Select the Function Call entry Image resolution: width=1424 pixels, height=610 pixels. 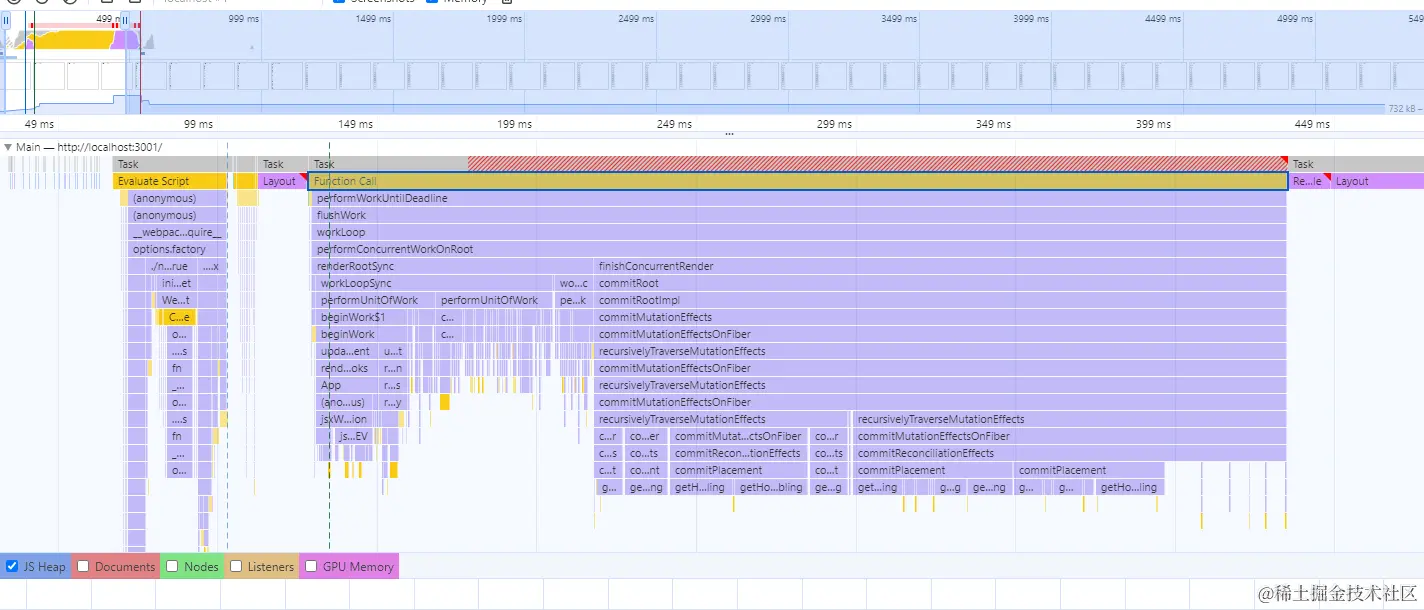coord(798,181)
